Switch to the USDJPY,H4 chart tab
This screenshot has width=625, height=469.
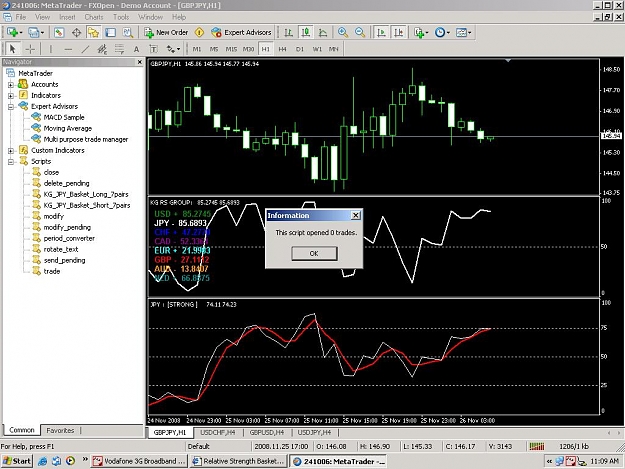(x=314, y=432)
